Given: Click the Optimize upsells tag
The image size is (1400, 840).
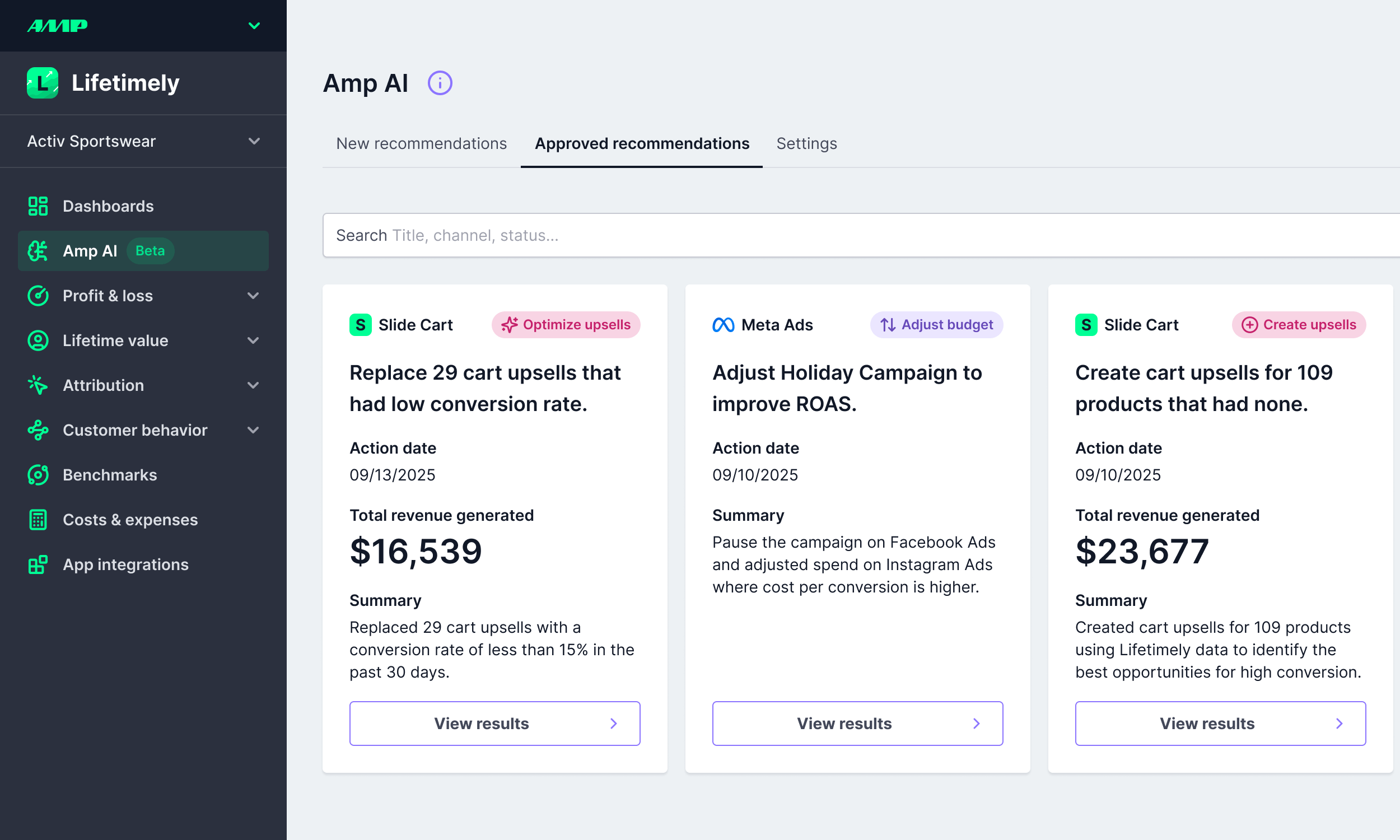Looking at the screenshot, I should click(566, 325).
